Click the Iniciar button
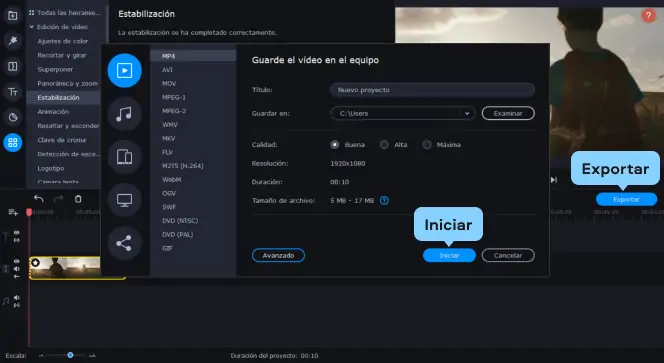Screen dimensions: 664x363 pos(449,255)
